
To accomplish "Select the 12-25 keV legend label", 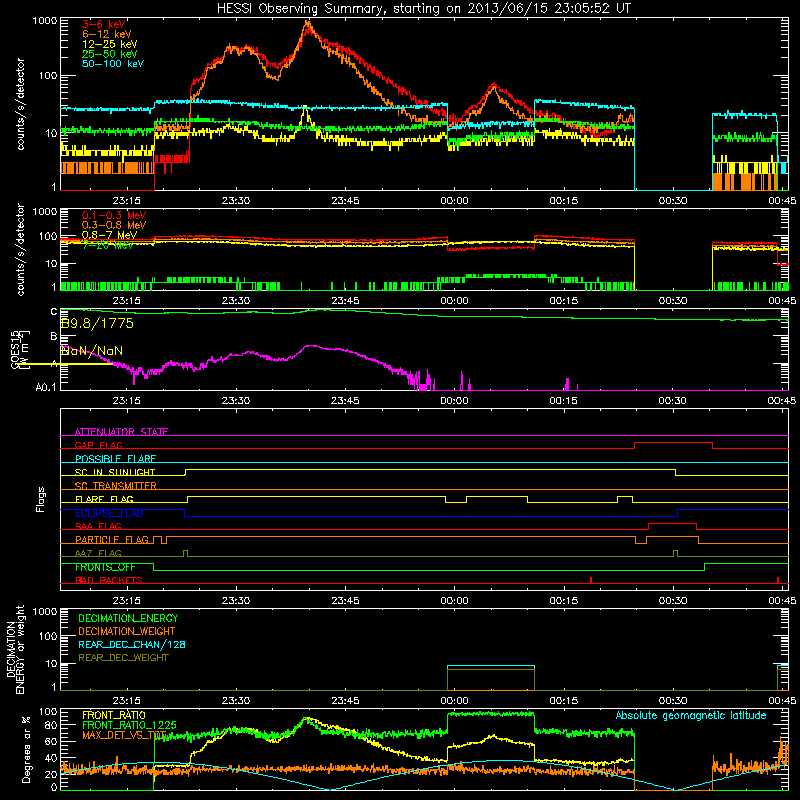I will click(110, 44).
